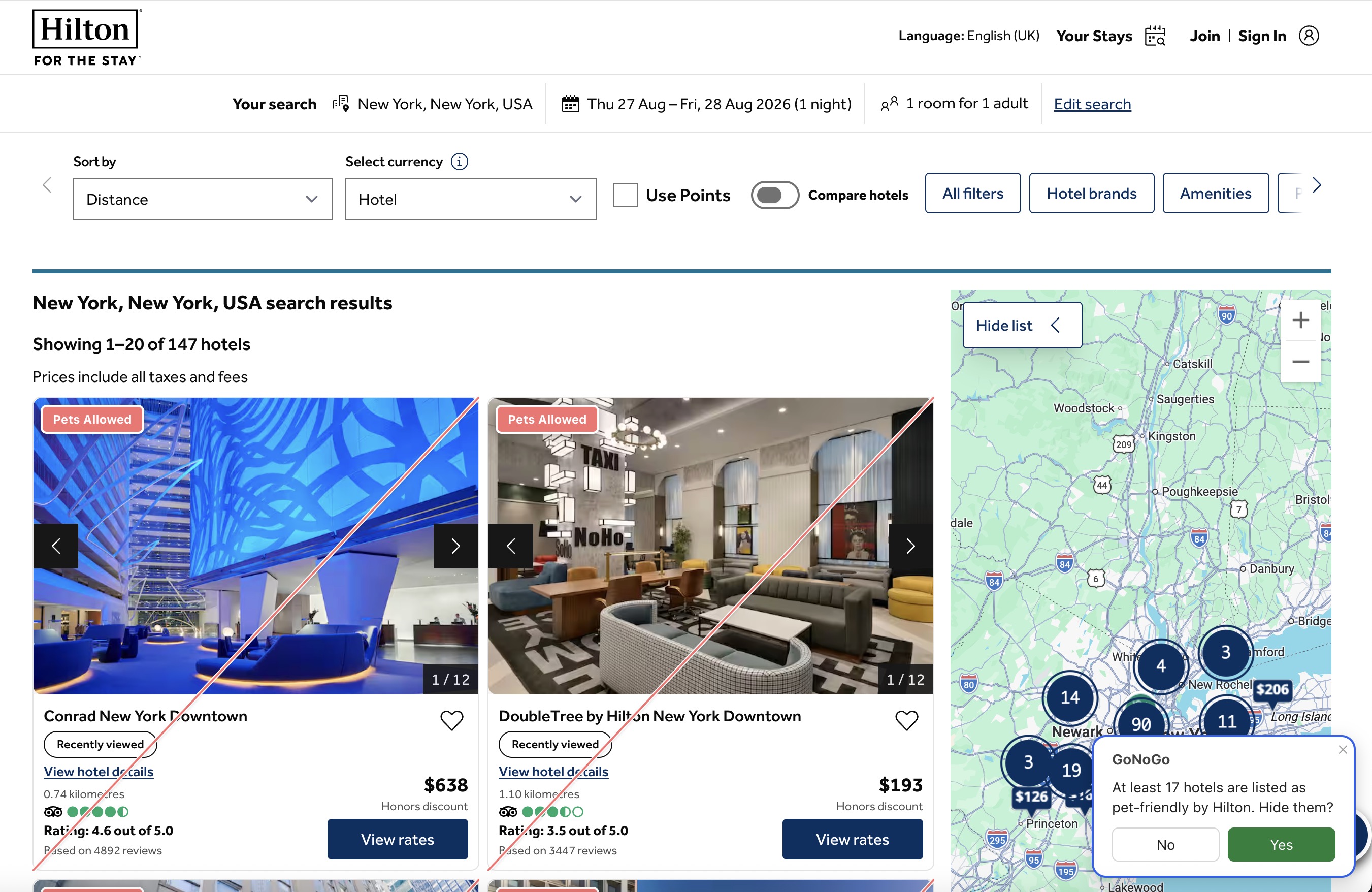The height and width of the screenshot is (892, 1372).
Task: View hotel details for DoubleTree New York Downtown
Action: (553, 772)
